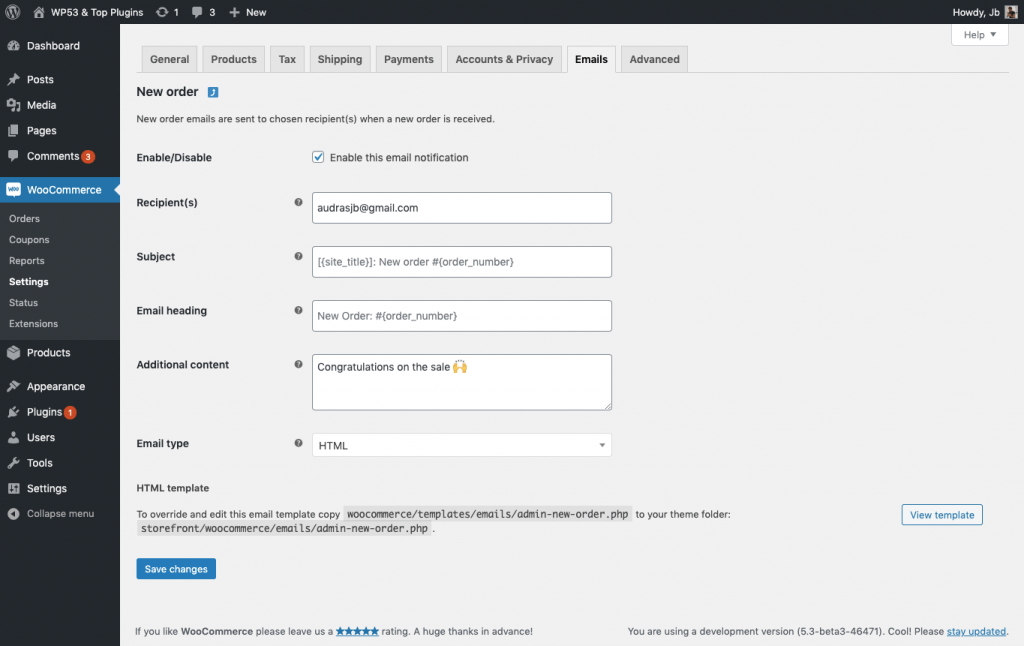Click the red 3 badge on Comments
Screen dimensions: 1024x646
coord(88,157)
